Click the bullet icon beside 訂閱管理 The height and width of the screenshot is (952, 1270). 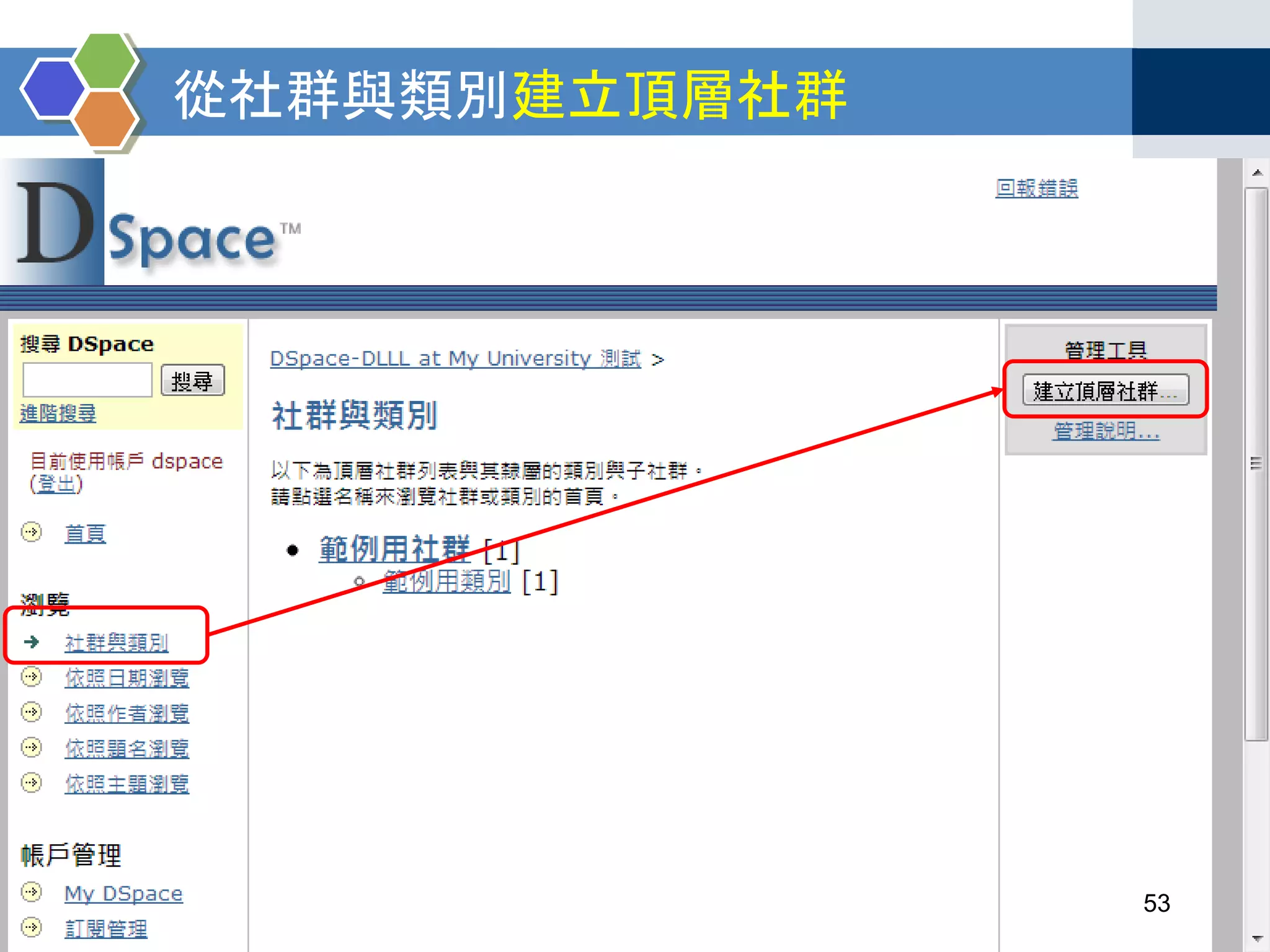click(32, 927)
